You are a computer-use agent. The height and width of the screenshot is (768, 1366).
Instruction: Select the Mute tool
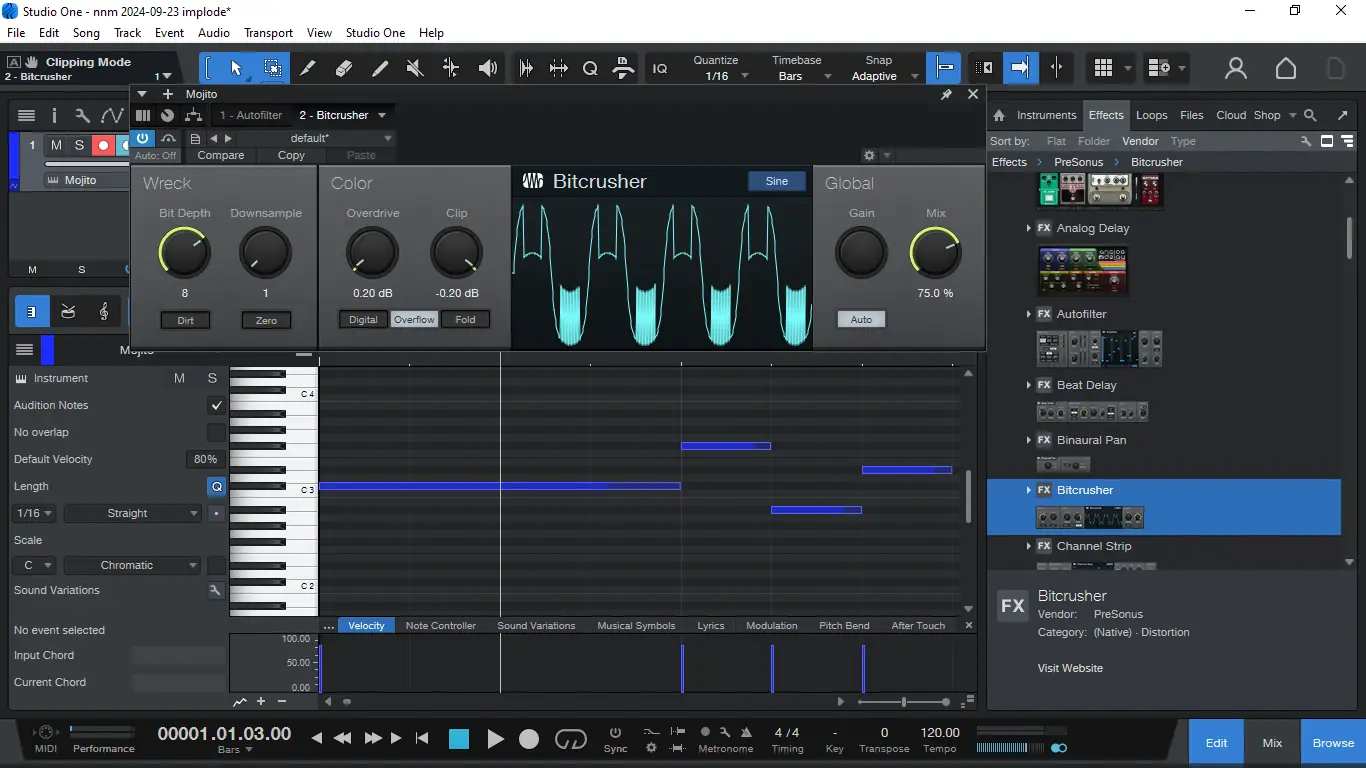pos(415,68)
